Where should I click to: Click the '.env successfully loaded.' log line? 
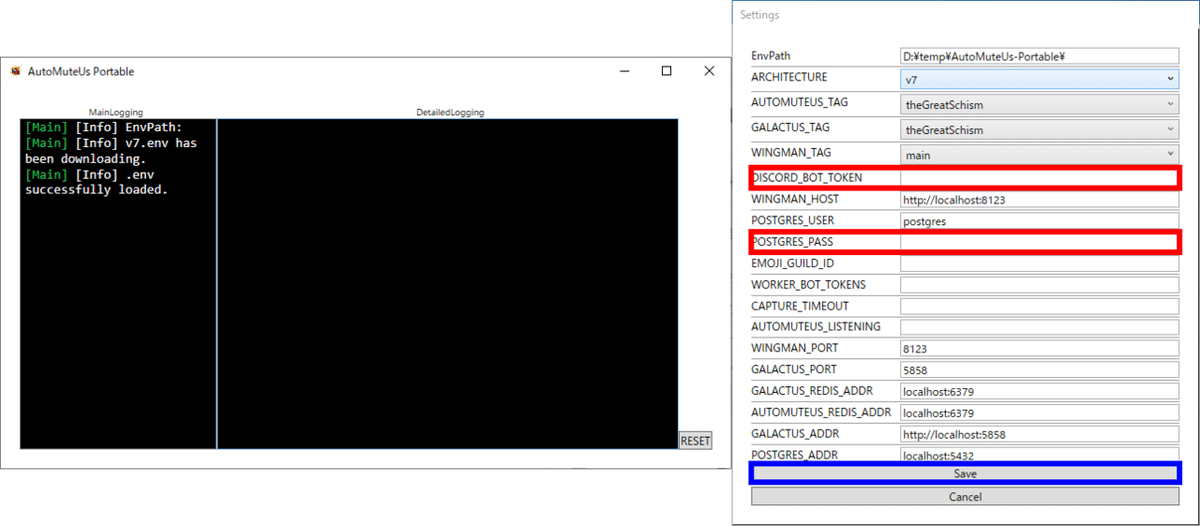click(96, 182)
